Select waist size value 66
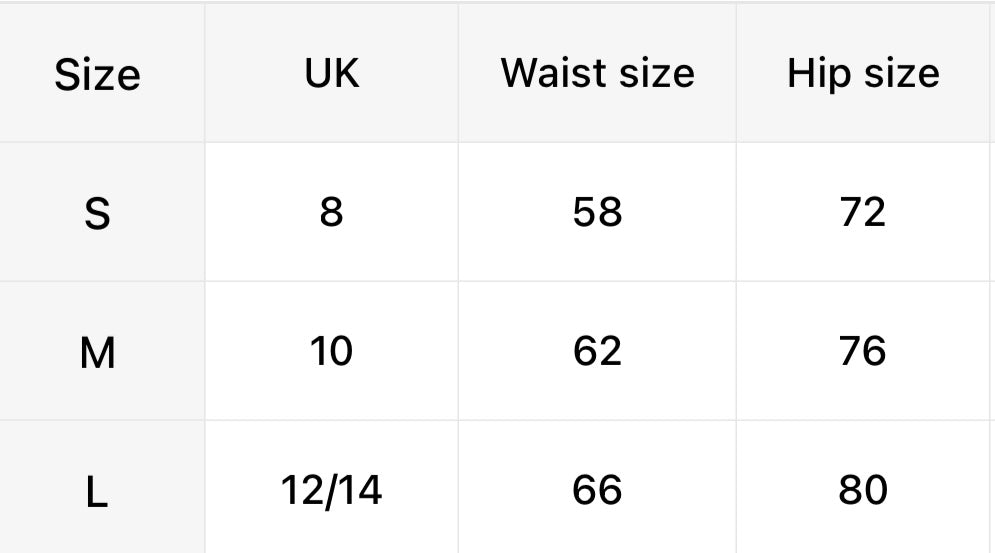The width and height of the screenshot is (995, 553). 597,490
